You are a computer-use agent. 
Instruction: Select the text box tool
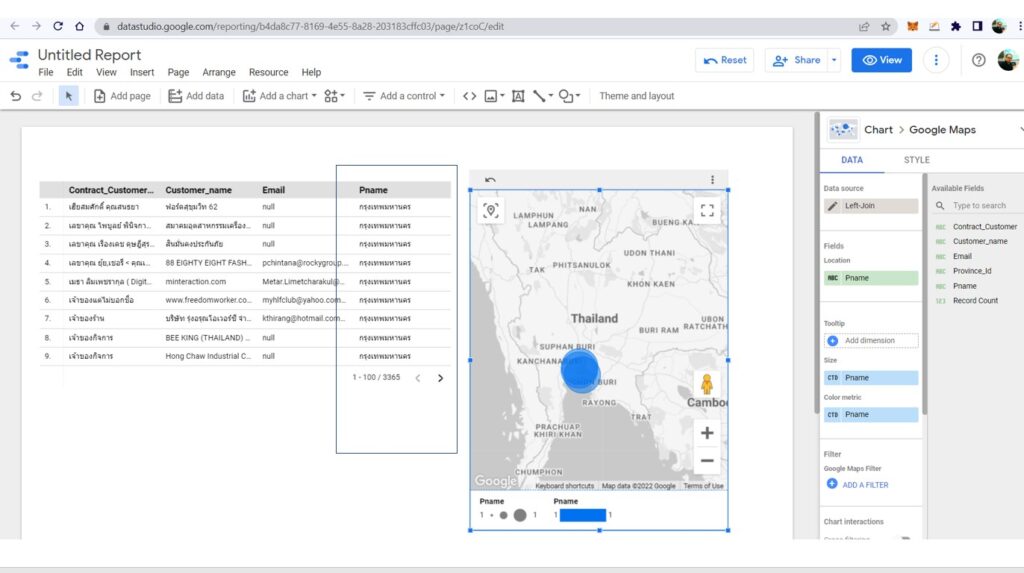pyautogui.click(x=518, y=96)
